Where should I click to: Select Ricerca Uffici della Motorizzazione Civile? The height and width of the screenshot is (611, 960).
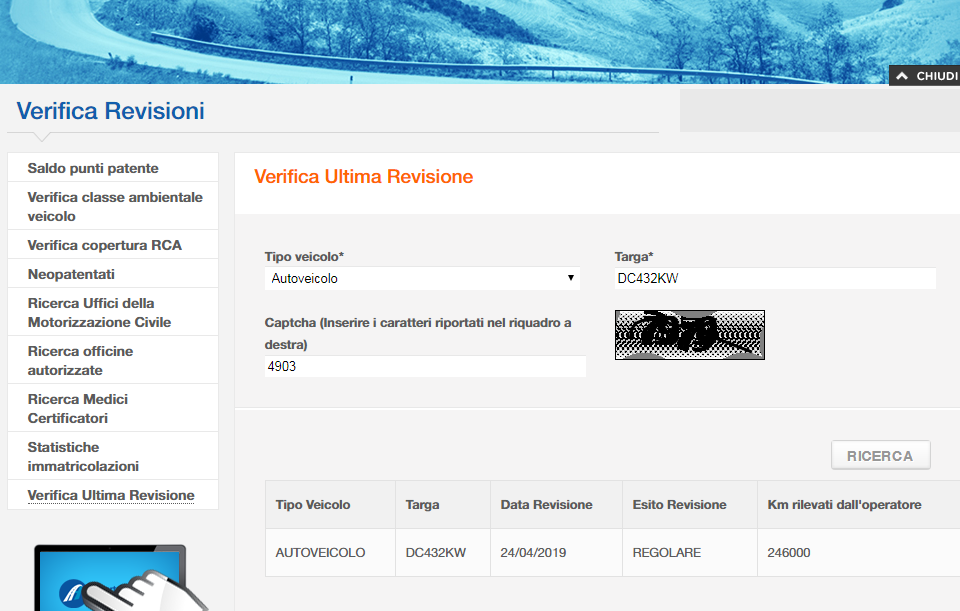(99, 313)
